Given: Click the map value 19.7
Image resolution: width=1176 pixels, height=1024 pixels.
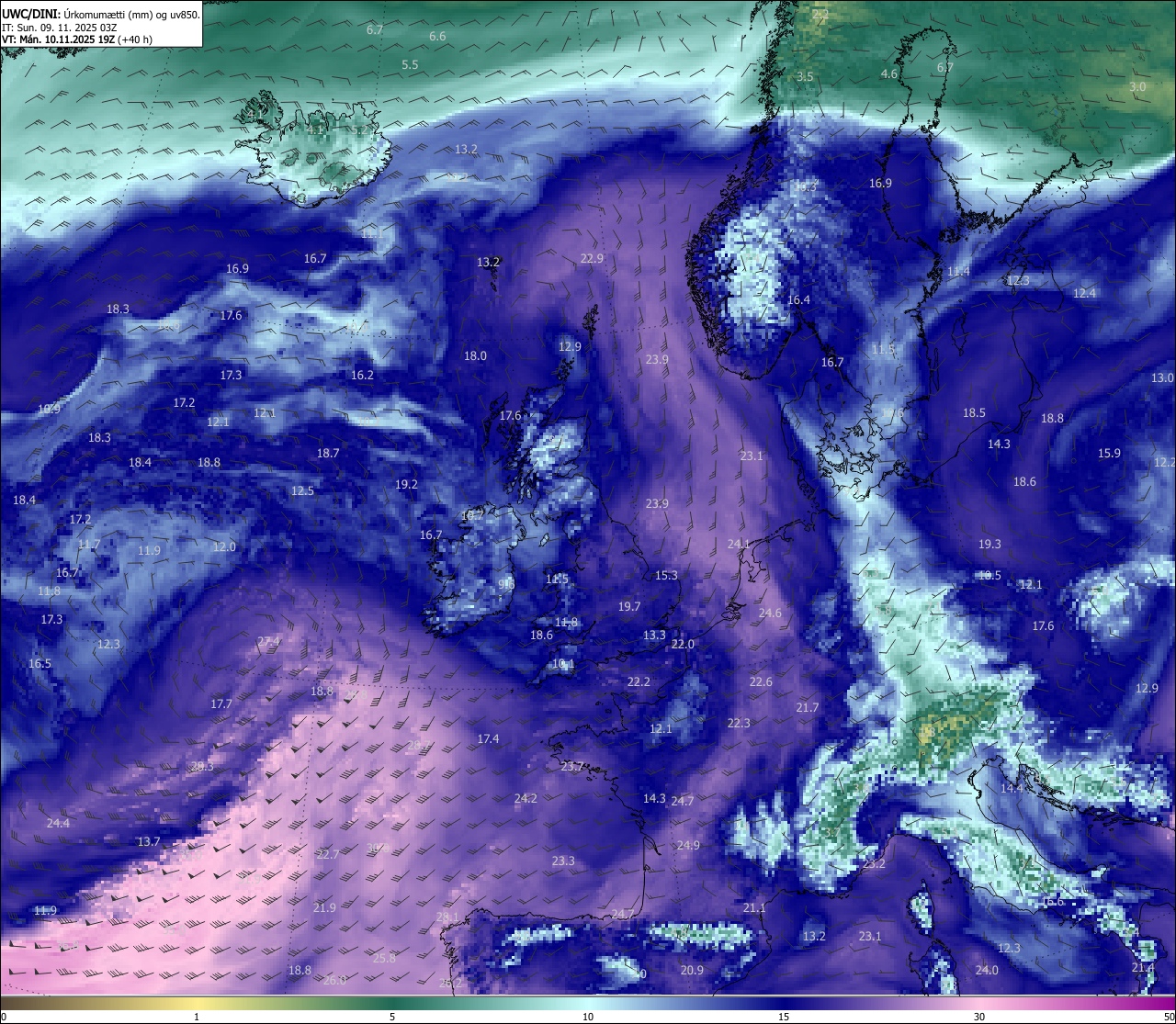Looking at the screenshot, I should (x=629, y=606).
